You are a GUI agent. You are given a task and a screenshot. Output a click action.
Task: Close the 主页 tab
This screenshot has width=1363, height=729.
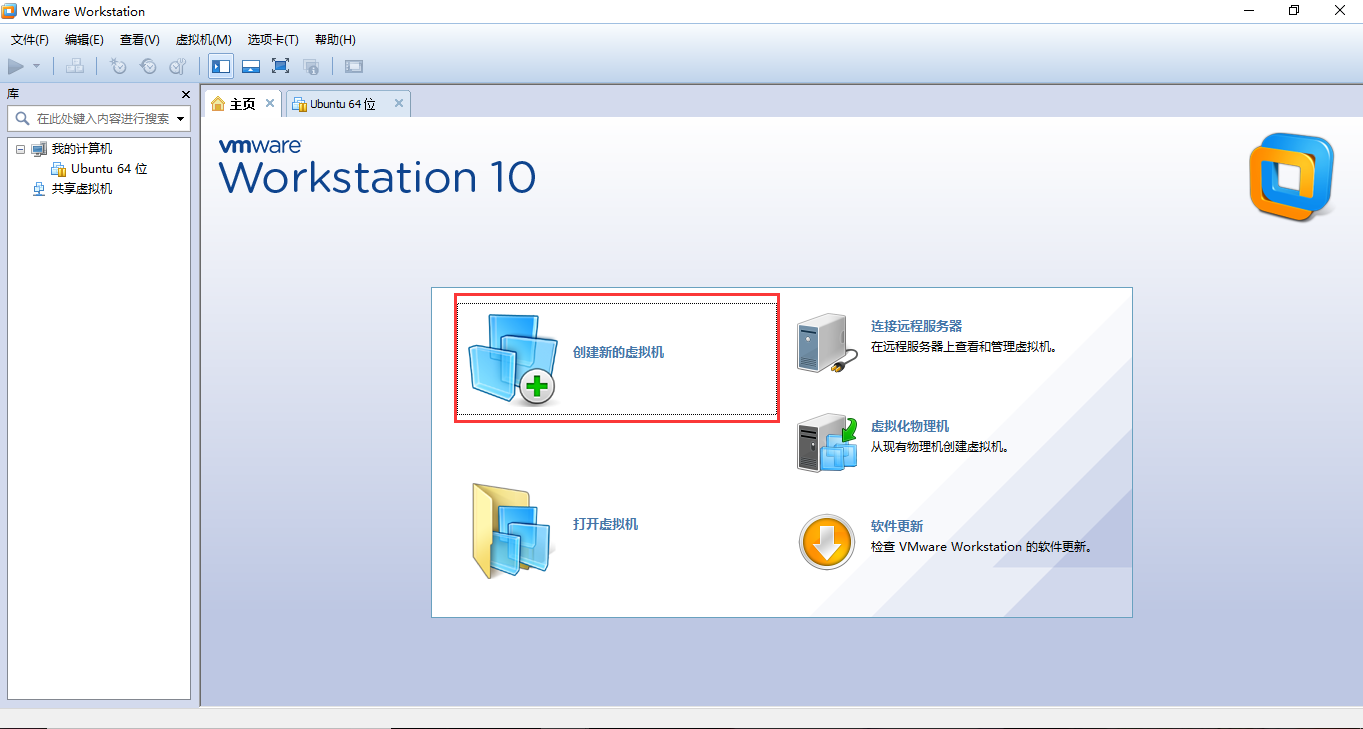(x=270, y=103)
